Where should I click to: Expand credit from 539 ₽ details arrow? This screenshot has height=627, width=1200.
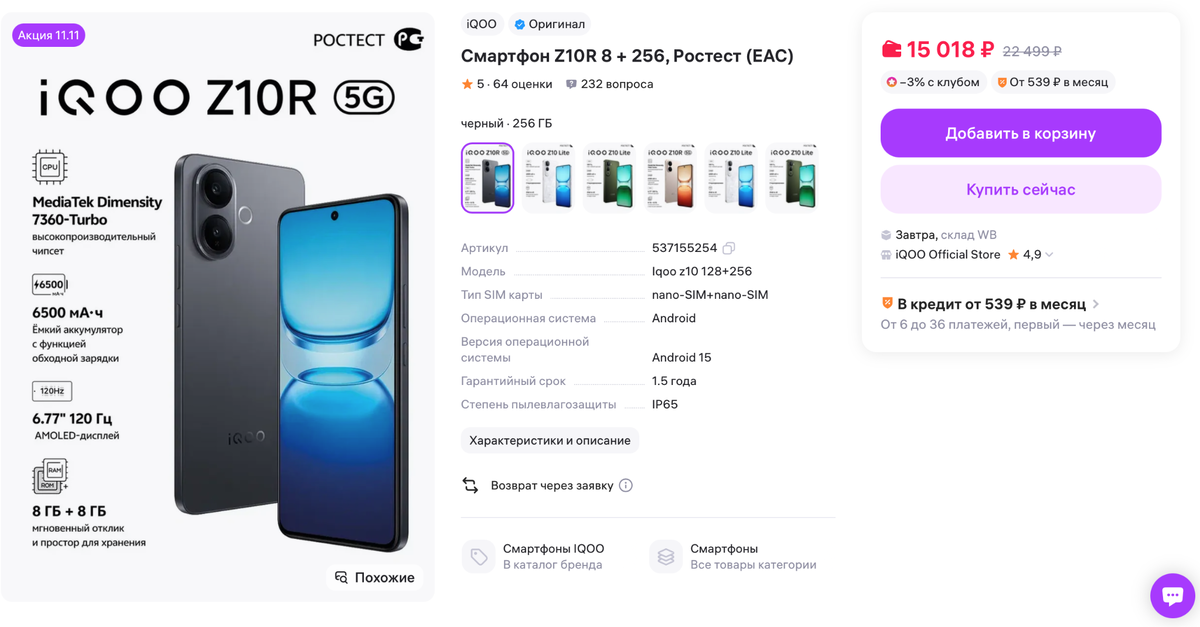pos(1096,304)
